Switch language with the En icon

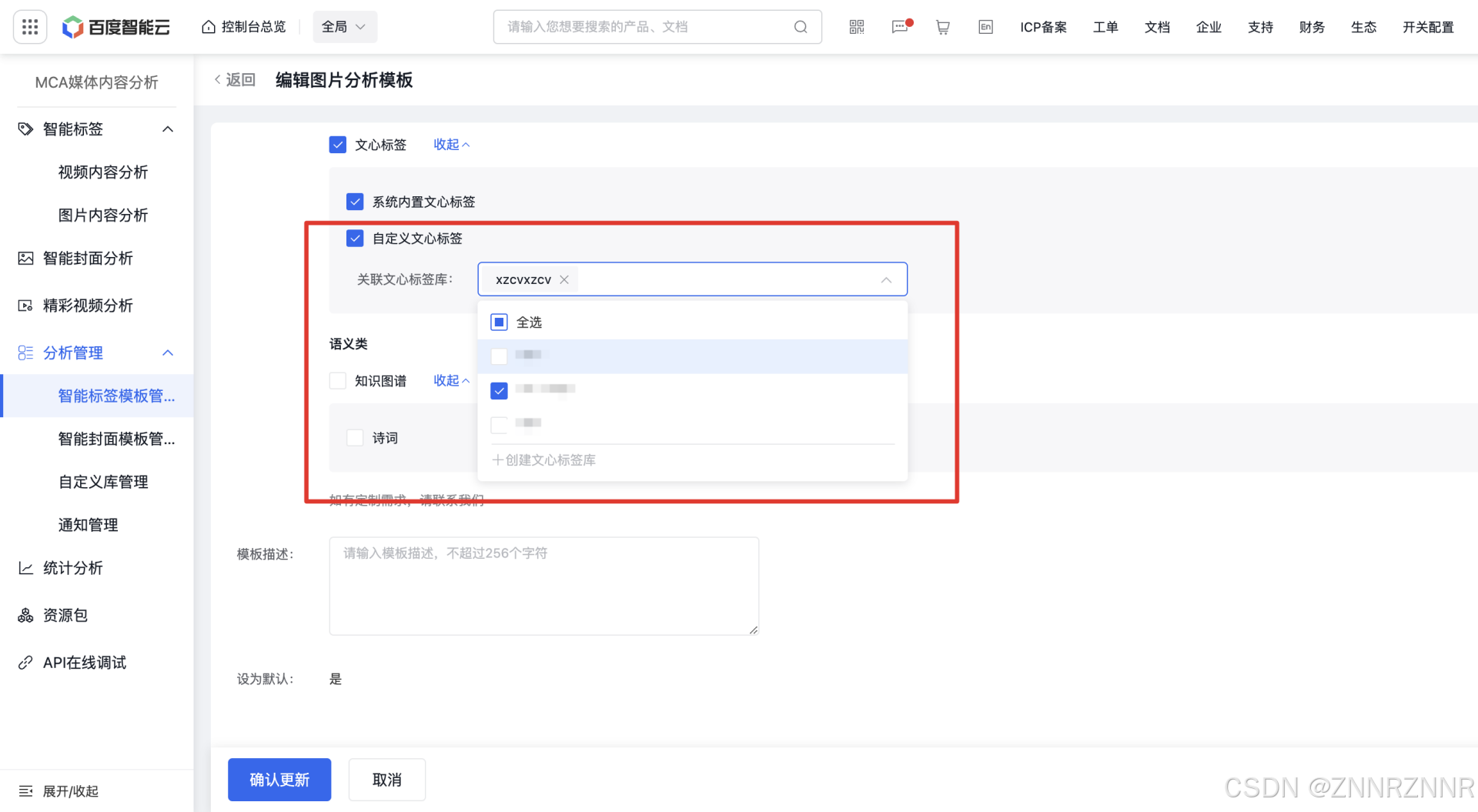(985, 27)
